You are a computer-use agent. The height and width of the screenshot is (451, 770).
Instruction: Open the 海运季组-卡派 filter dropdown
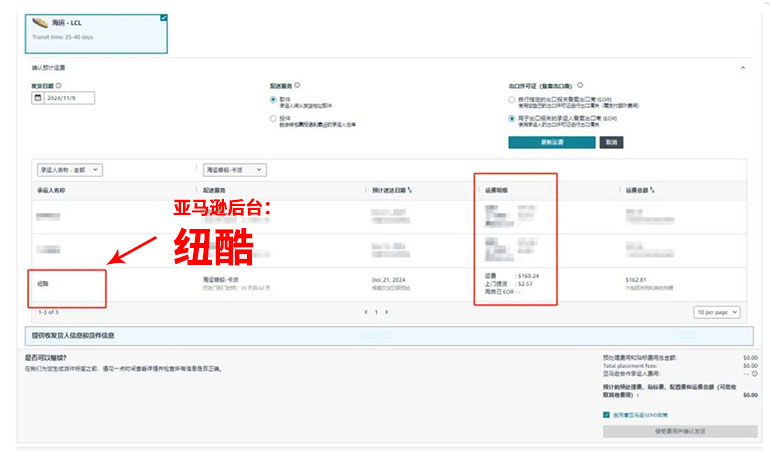click(235, 170)
